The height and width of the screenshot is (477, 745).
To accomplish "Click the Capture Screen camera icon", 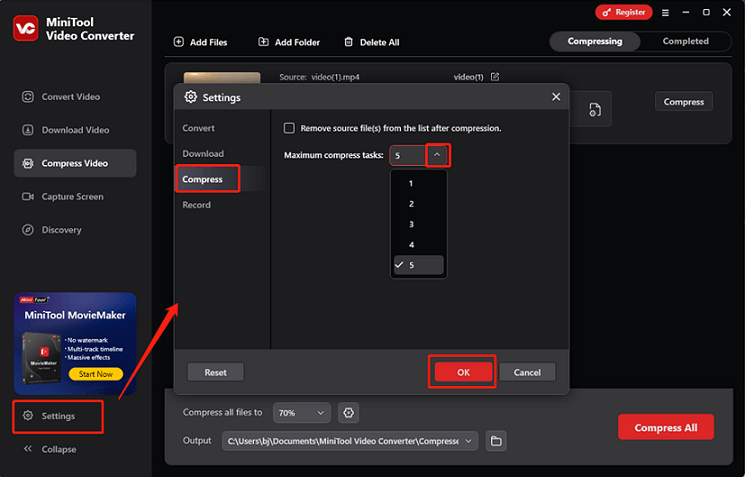I will (x=28, y=197).
